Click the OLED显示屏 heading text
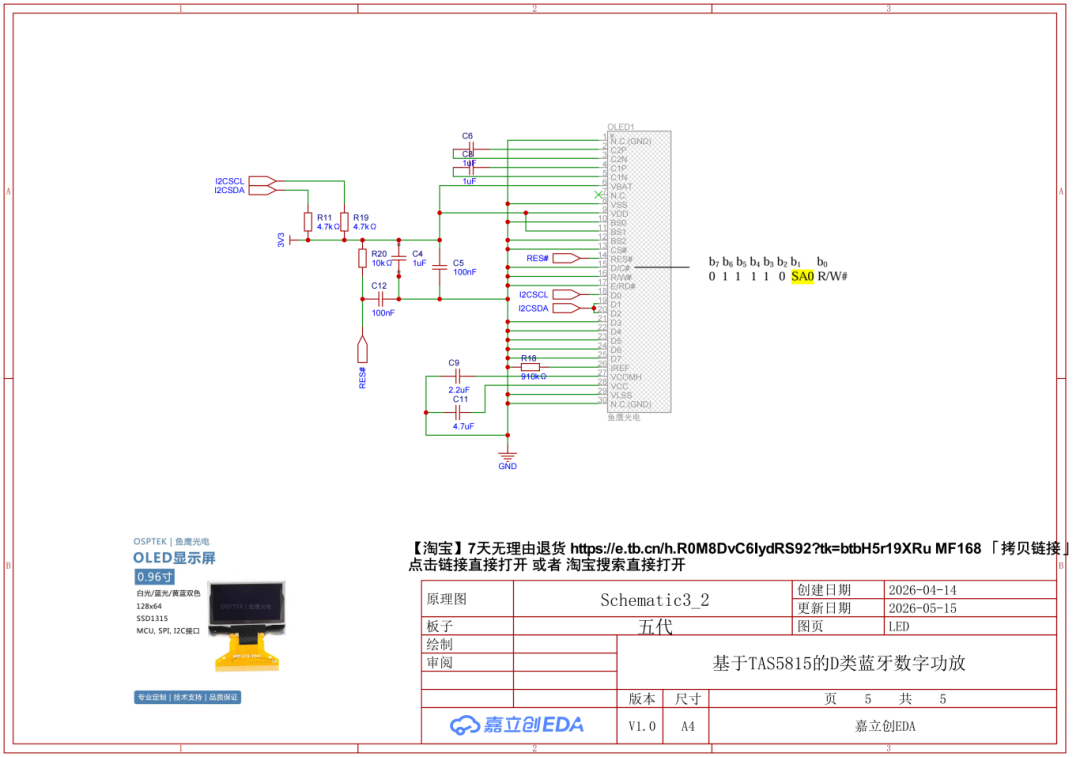Image resolution: width=1080 pixels, height=757 pixels. click(174, 558)
